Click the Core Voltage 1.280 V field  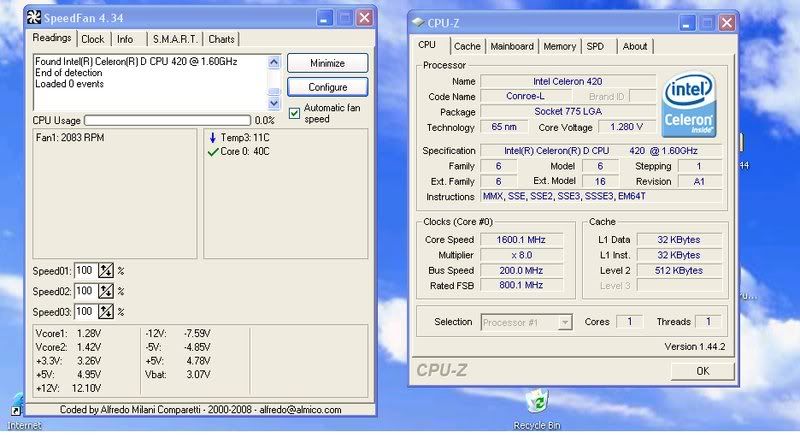tap(627, 127)
